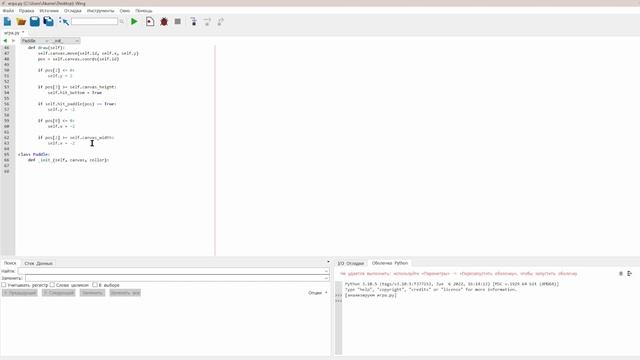Click the 'self.hit_bottom = True' code line
The width and height of the screenshot is (640, 360).
75,93
